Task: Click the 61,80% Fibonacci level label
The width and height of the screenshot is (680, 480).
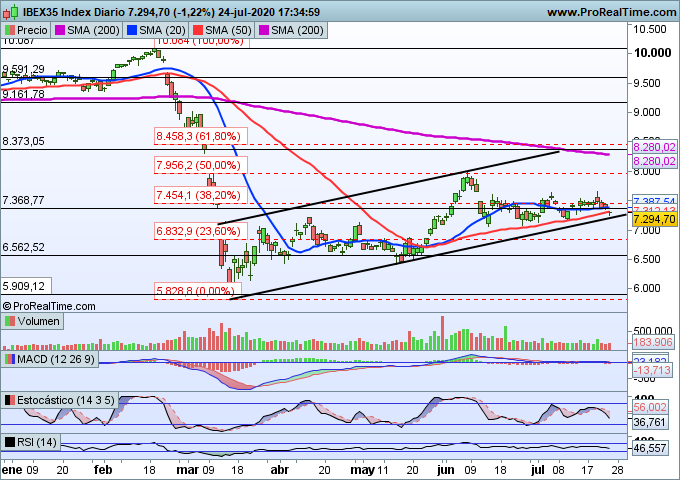Action: [x=197, y=134]
